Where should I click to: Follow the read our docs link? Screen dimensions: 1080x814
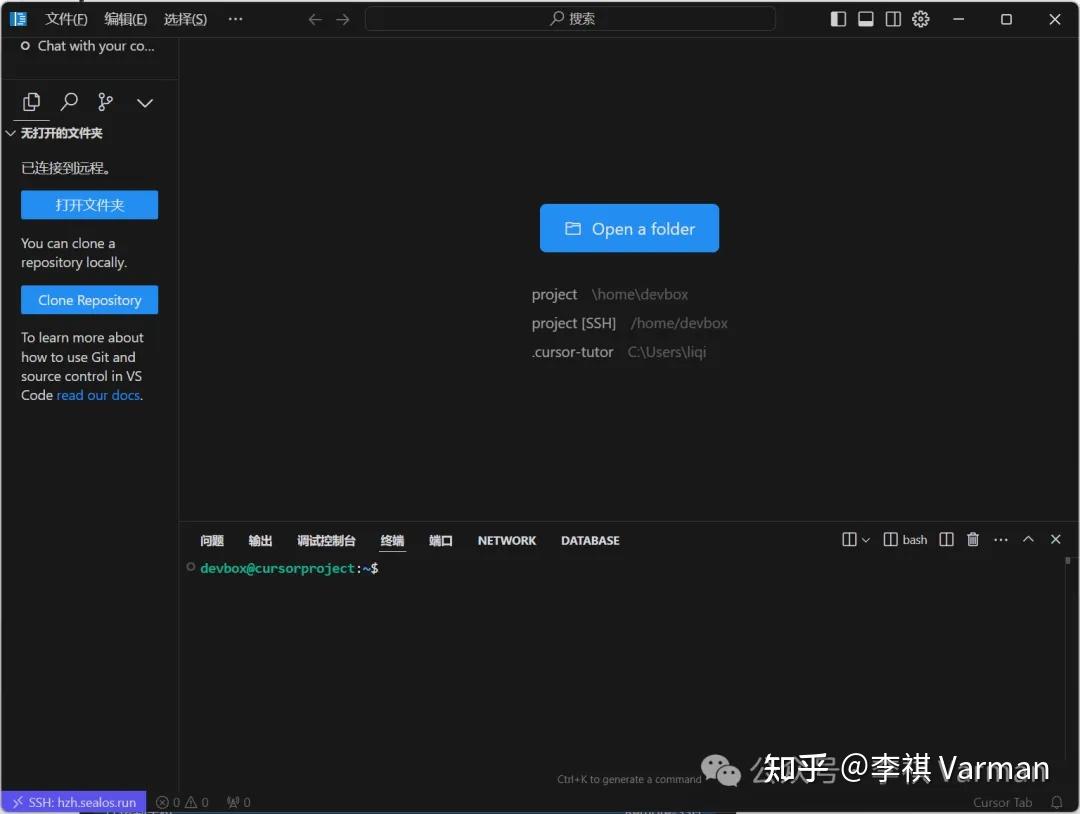pyautogui.click(x=97, y=395)
